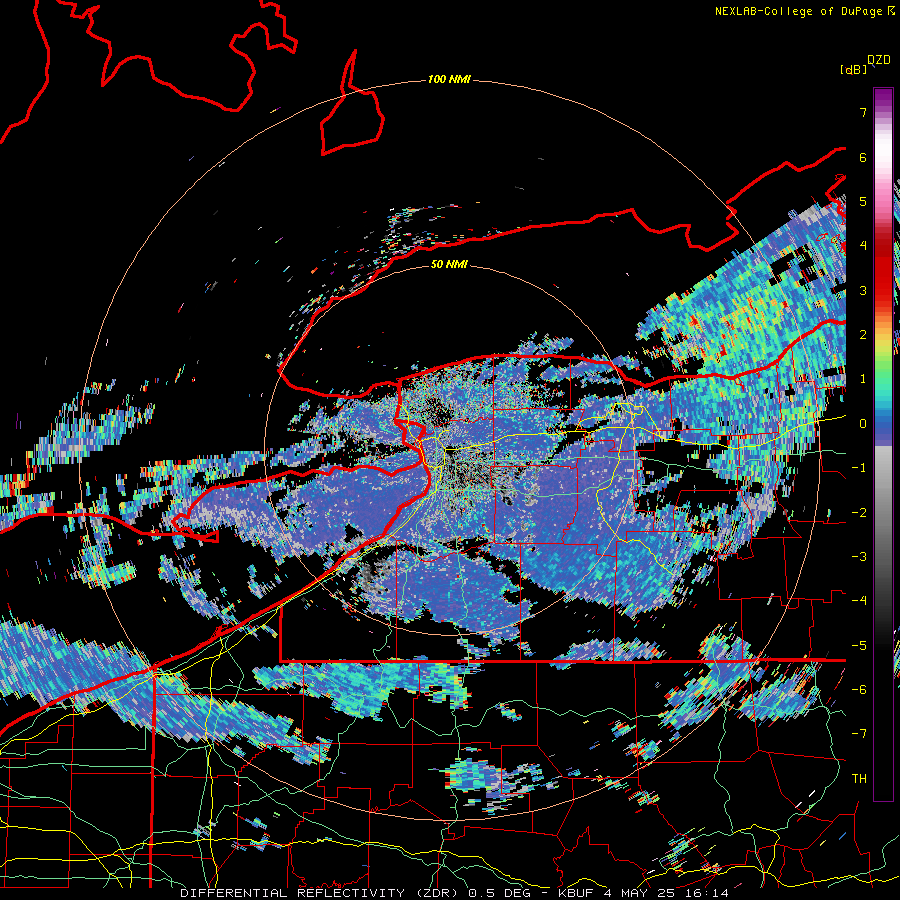Screen dimensions: 900x900
Task: Click the [dB] units label
Action: [x=853, y=70]
